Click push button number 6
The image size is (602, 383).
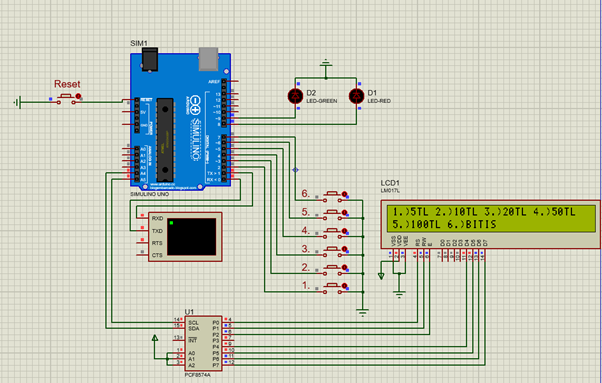pyautogui.click(x=332, y=196)
